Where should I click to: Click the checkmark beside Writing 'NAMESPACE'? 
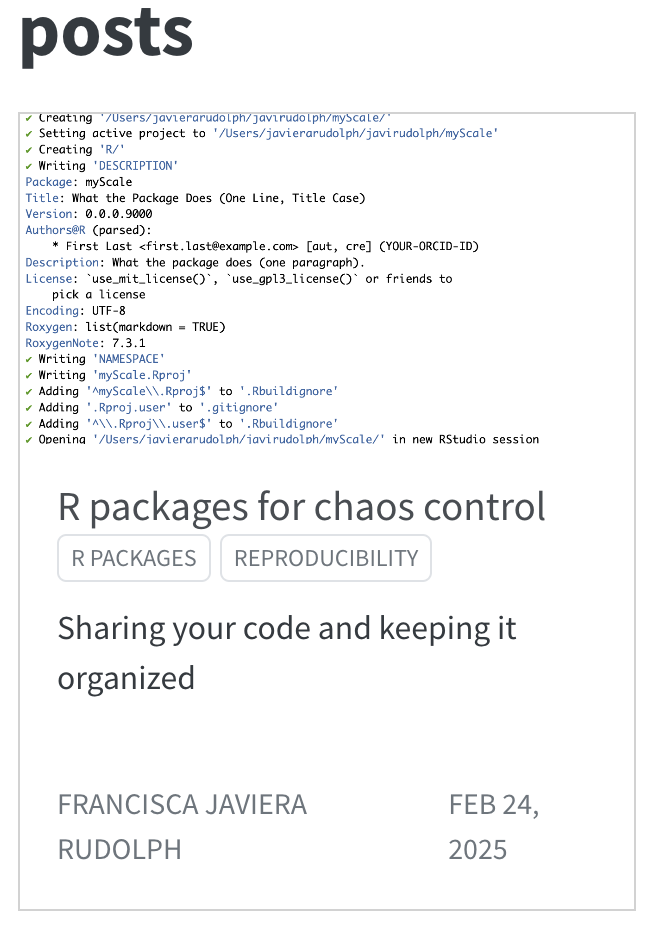29,359
